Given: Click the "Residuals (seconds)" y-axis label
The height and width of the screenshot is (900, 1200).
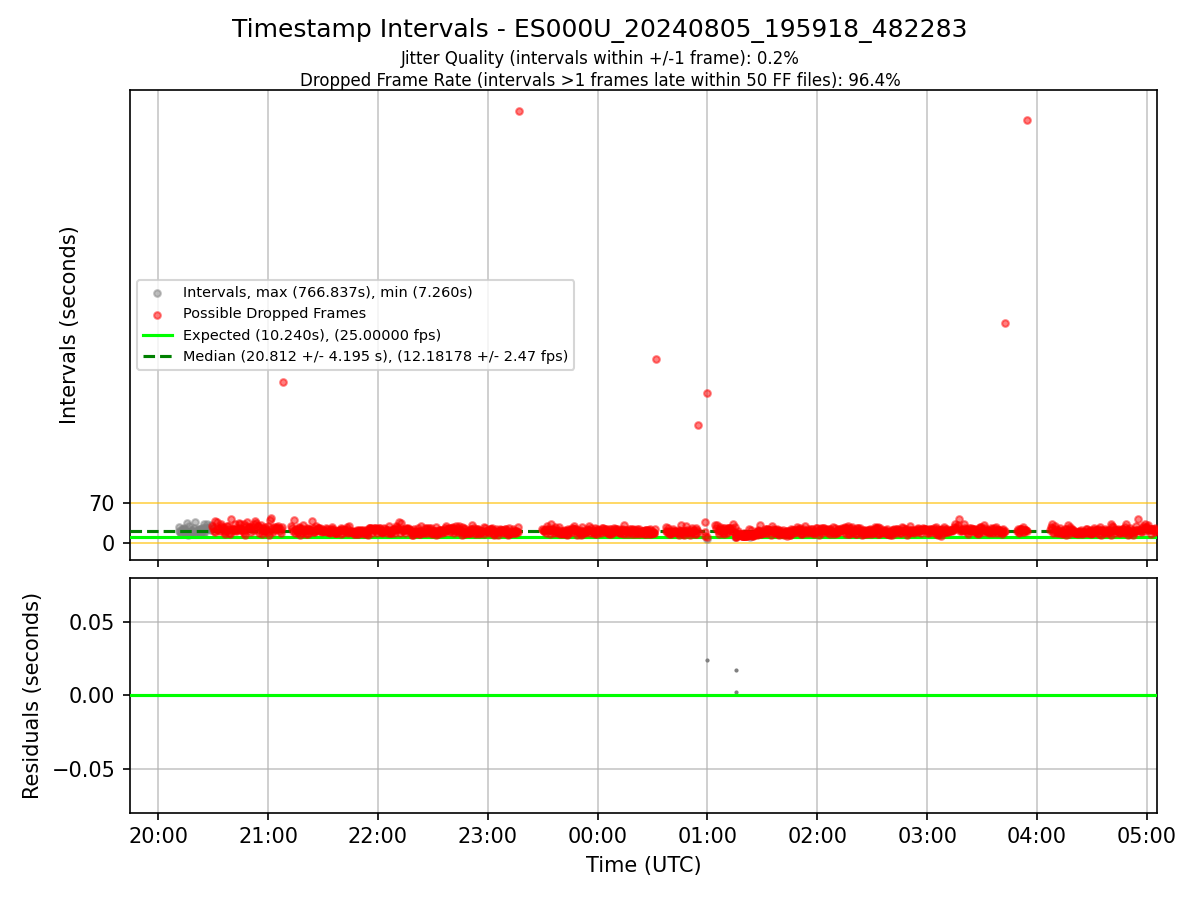Looking at the screenshot, I should coord(32,696).
